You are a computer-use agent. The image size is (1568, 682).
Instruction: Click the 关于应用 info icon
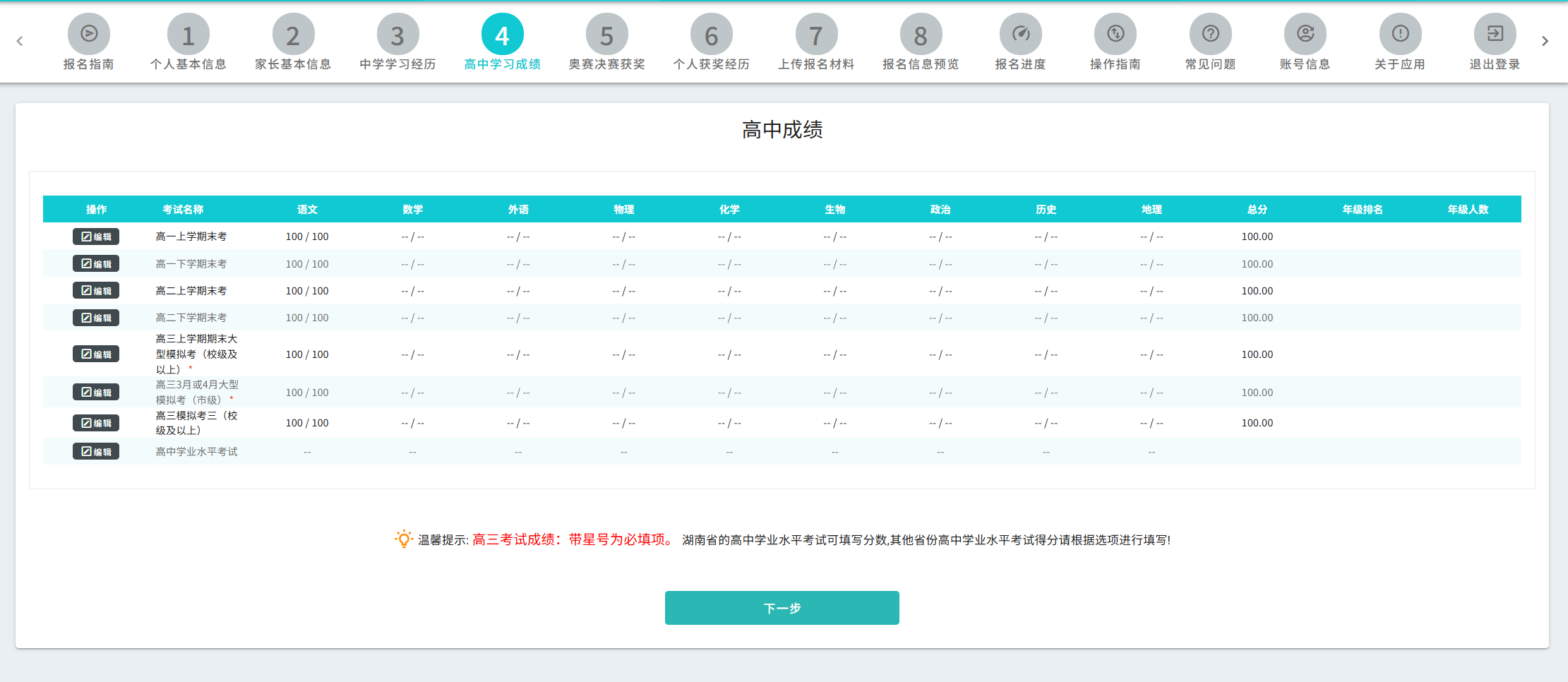pyautogui.click(x=1400, y=34)
